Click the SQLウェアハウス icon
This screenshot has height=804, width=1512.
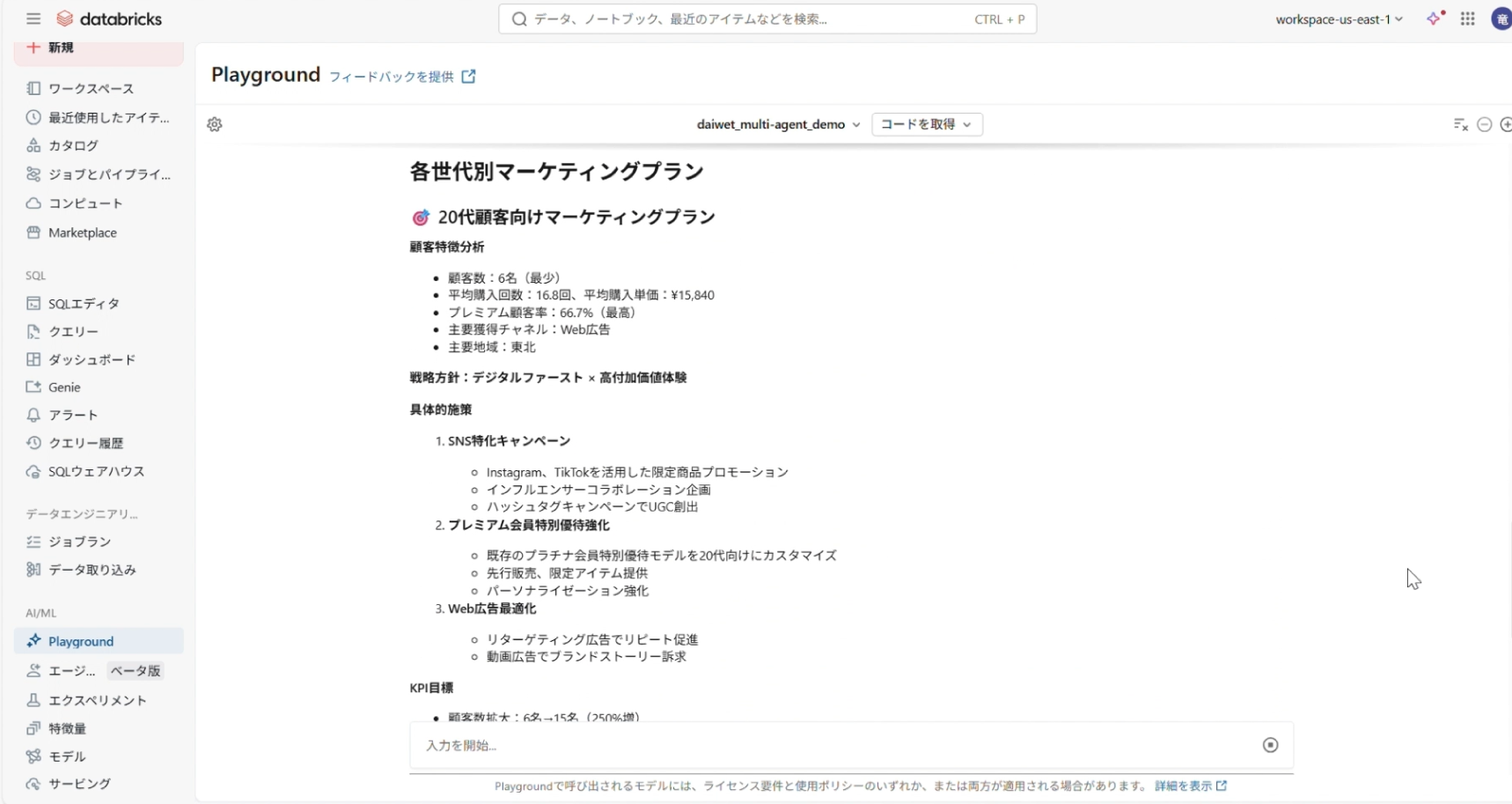click(x=33, y=471)
